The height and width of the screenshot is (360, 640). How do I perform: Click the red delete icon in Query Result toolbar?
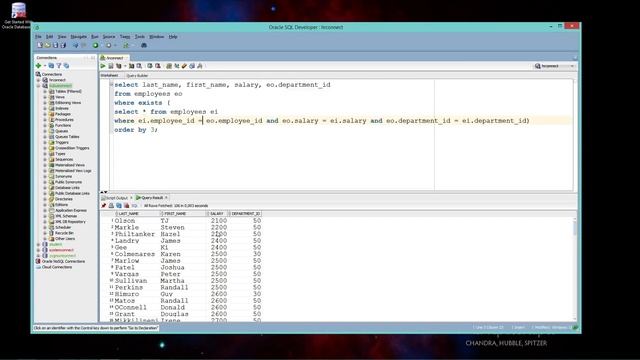click(127, 206)
